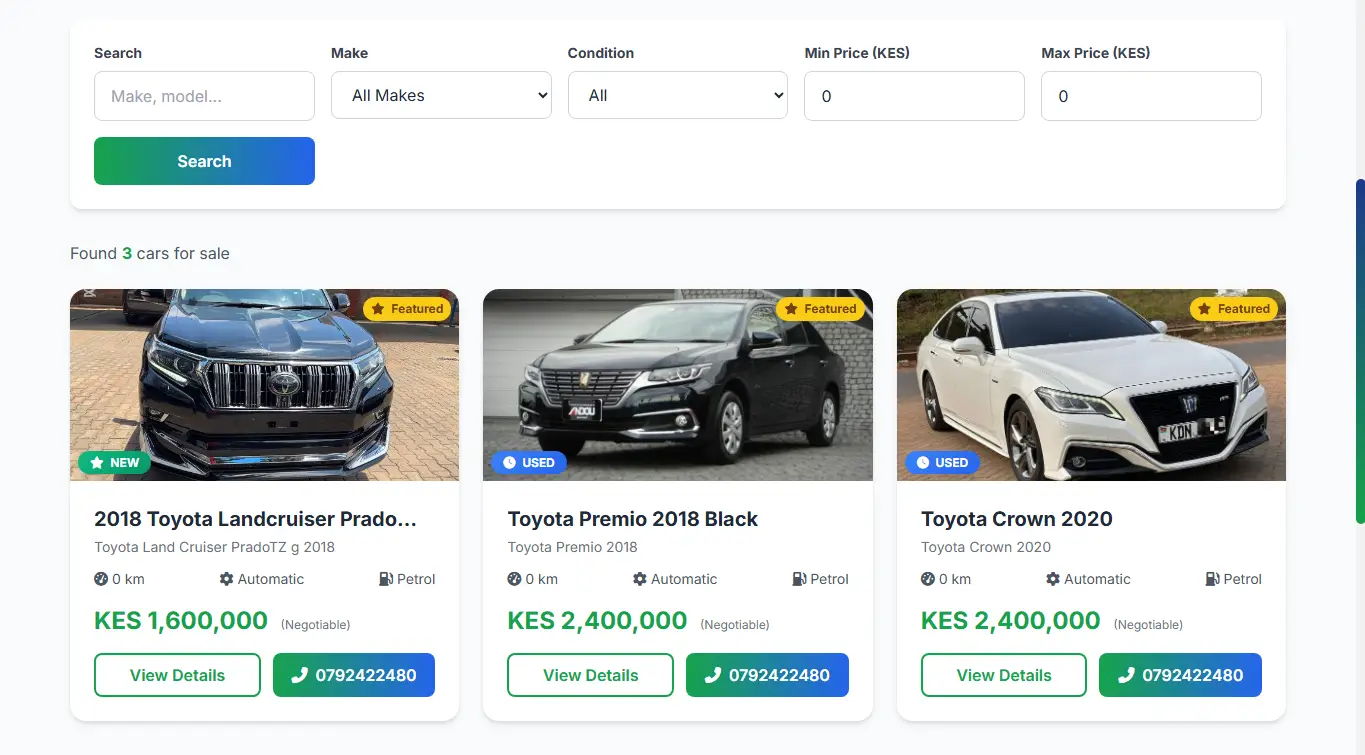Expand the Condition dropdown
Image resolution: width=1365 pixels, height=755 pixels.
677,95
